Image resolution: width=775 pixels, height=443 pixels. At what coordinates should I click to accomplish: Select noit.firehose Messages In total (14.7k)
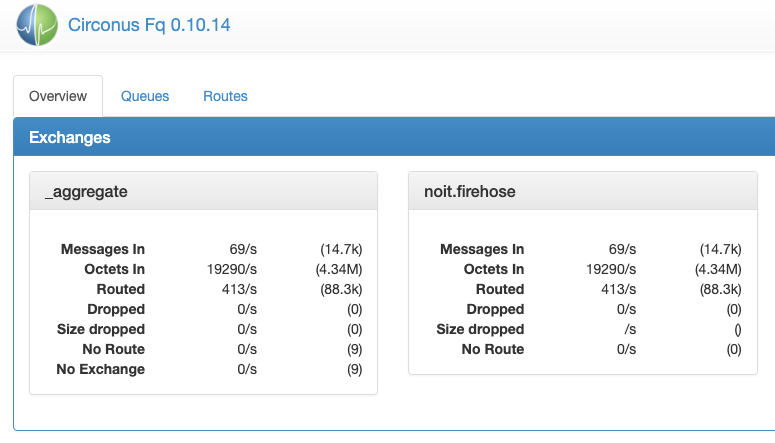tap(720, 249)
